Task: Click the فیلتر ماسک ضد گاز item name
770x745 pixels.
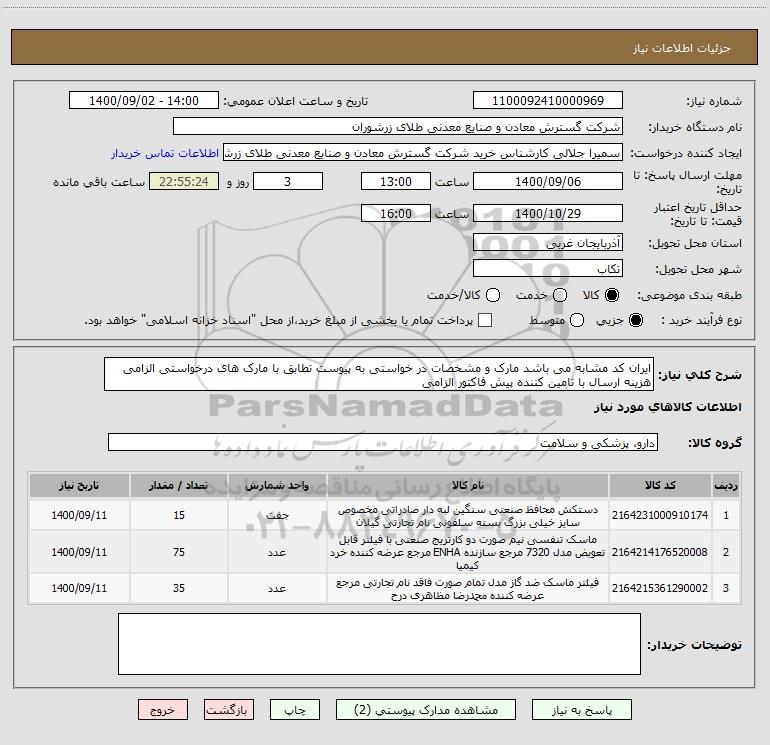Action: (x=468, y=589)
